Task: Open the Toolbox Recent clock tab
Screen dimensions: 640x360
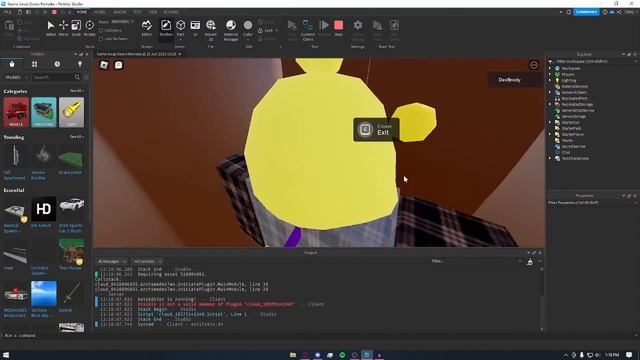Action: coord(57,64)
